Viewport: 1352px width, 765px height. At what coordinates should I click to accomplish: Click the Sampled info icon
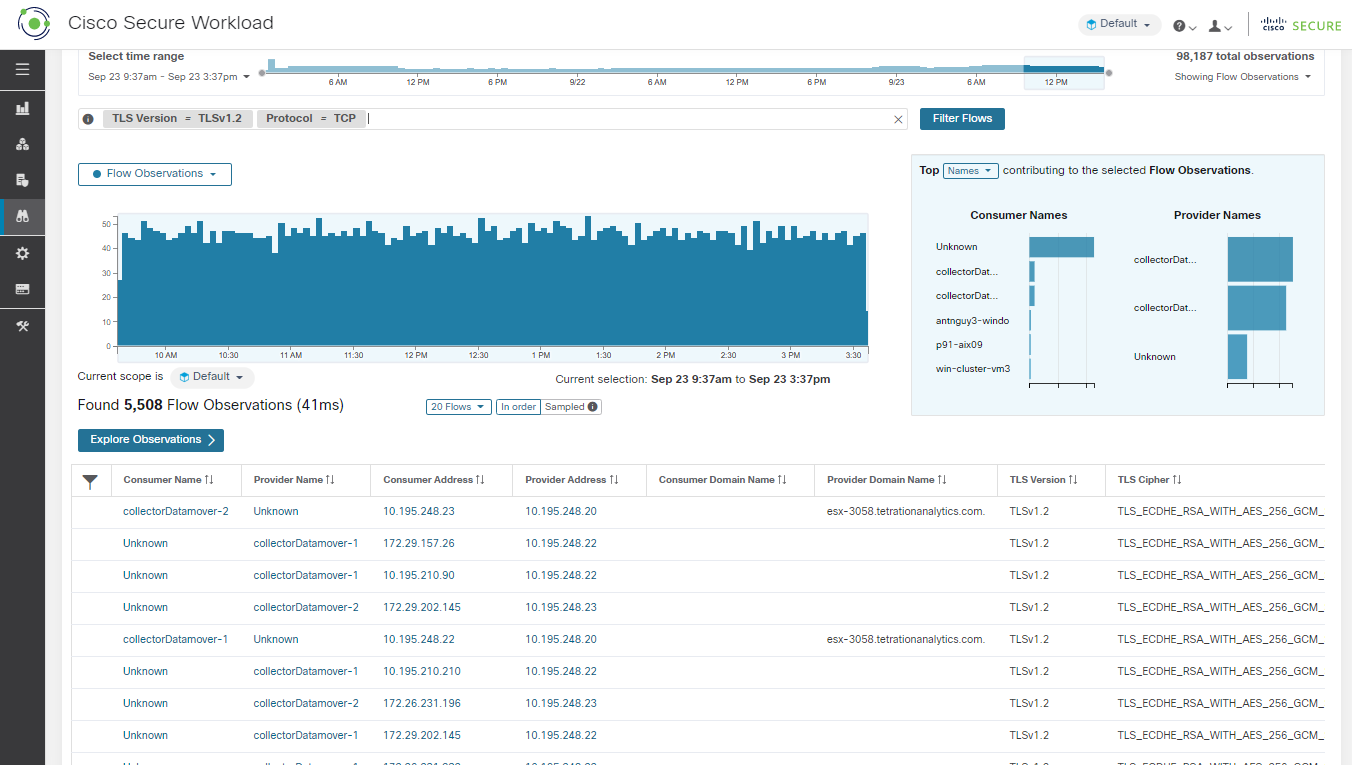[593, 407]
